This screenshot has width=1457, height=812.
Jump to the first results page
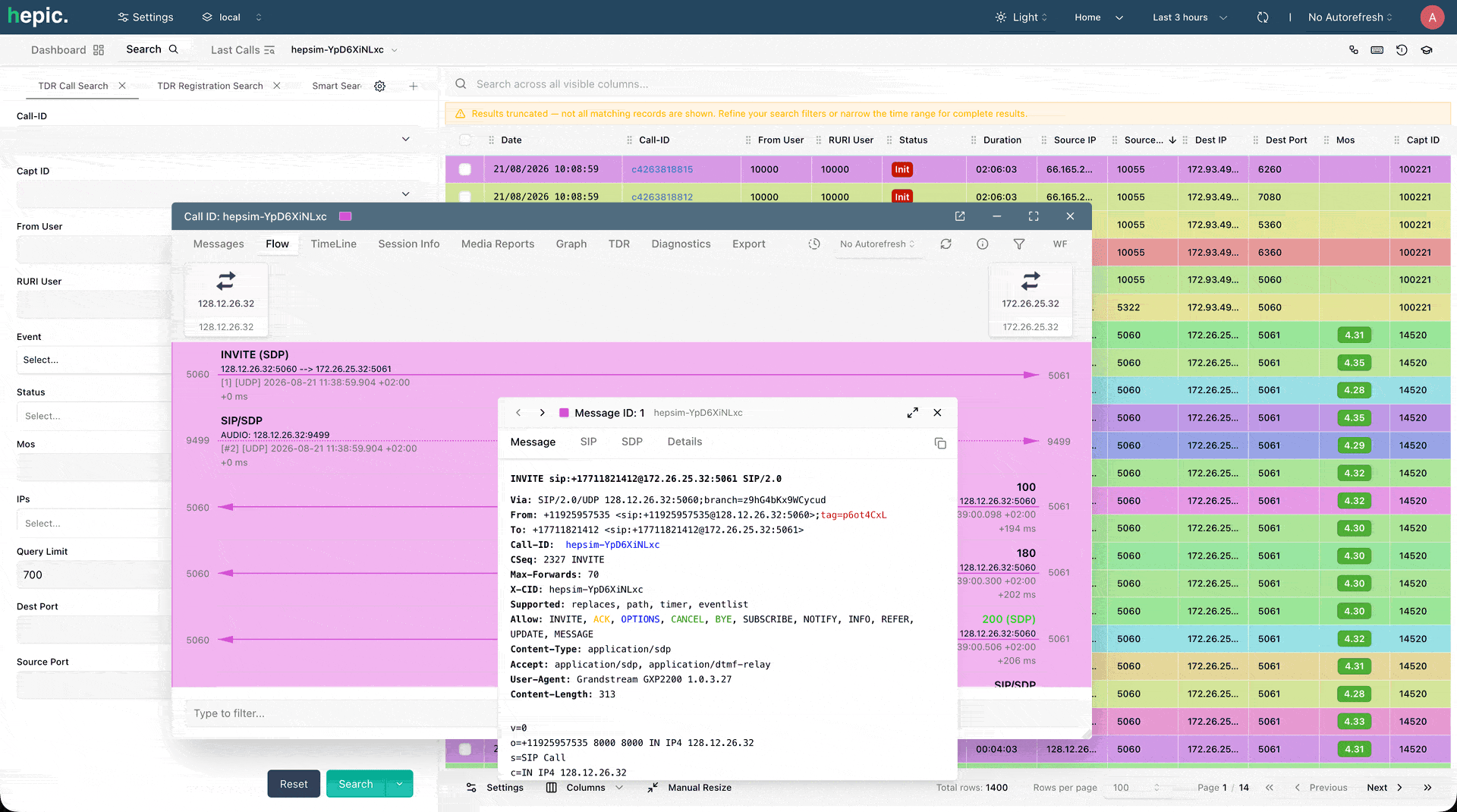pos(1270,788)
